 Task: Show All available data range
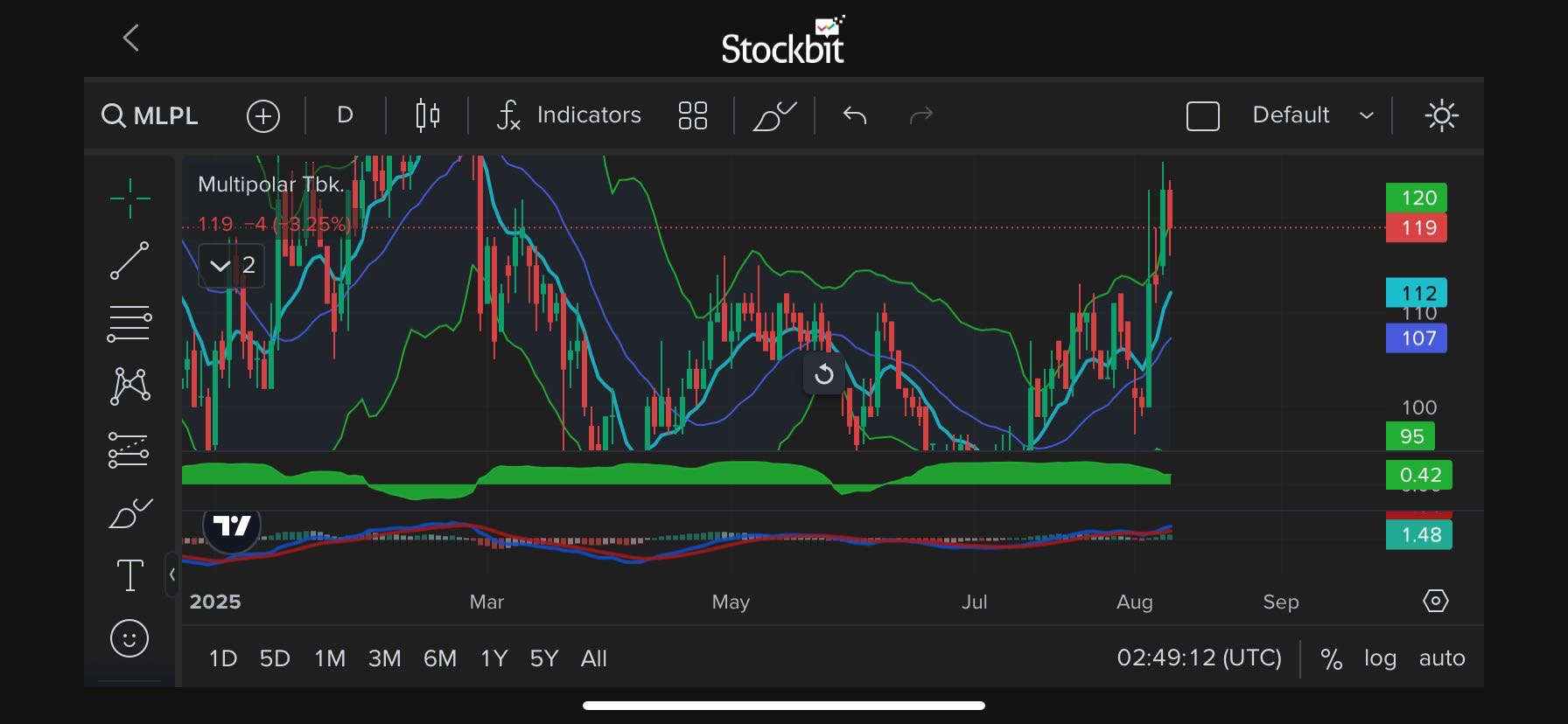point(594,658)
